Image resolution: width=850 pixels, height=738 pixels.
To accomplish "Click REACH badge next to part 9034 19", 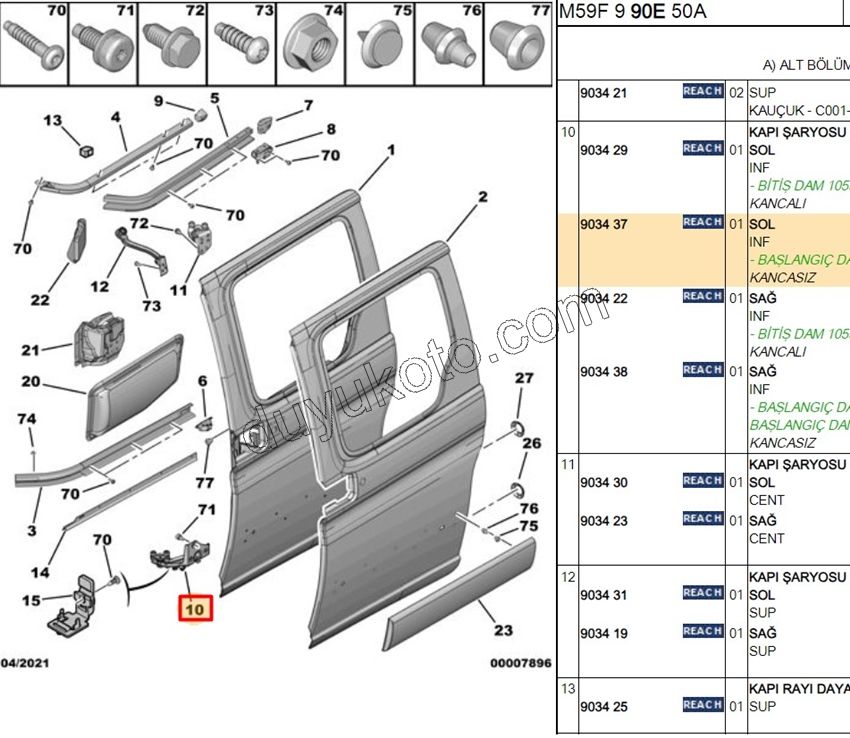I will tap(702, 631).
